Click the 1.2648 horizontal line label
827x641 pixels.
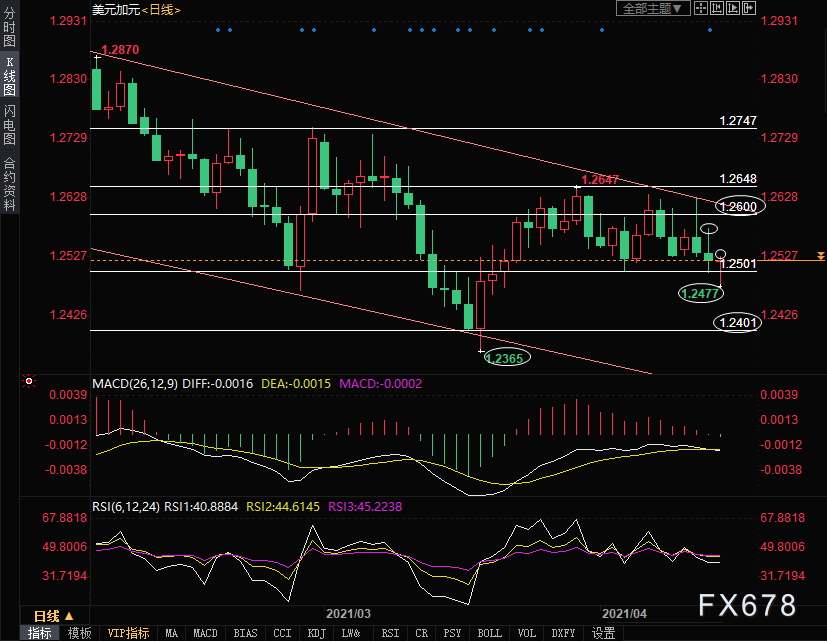(738, 179)
